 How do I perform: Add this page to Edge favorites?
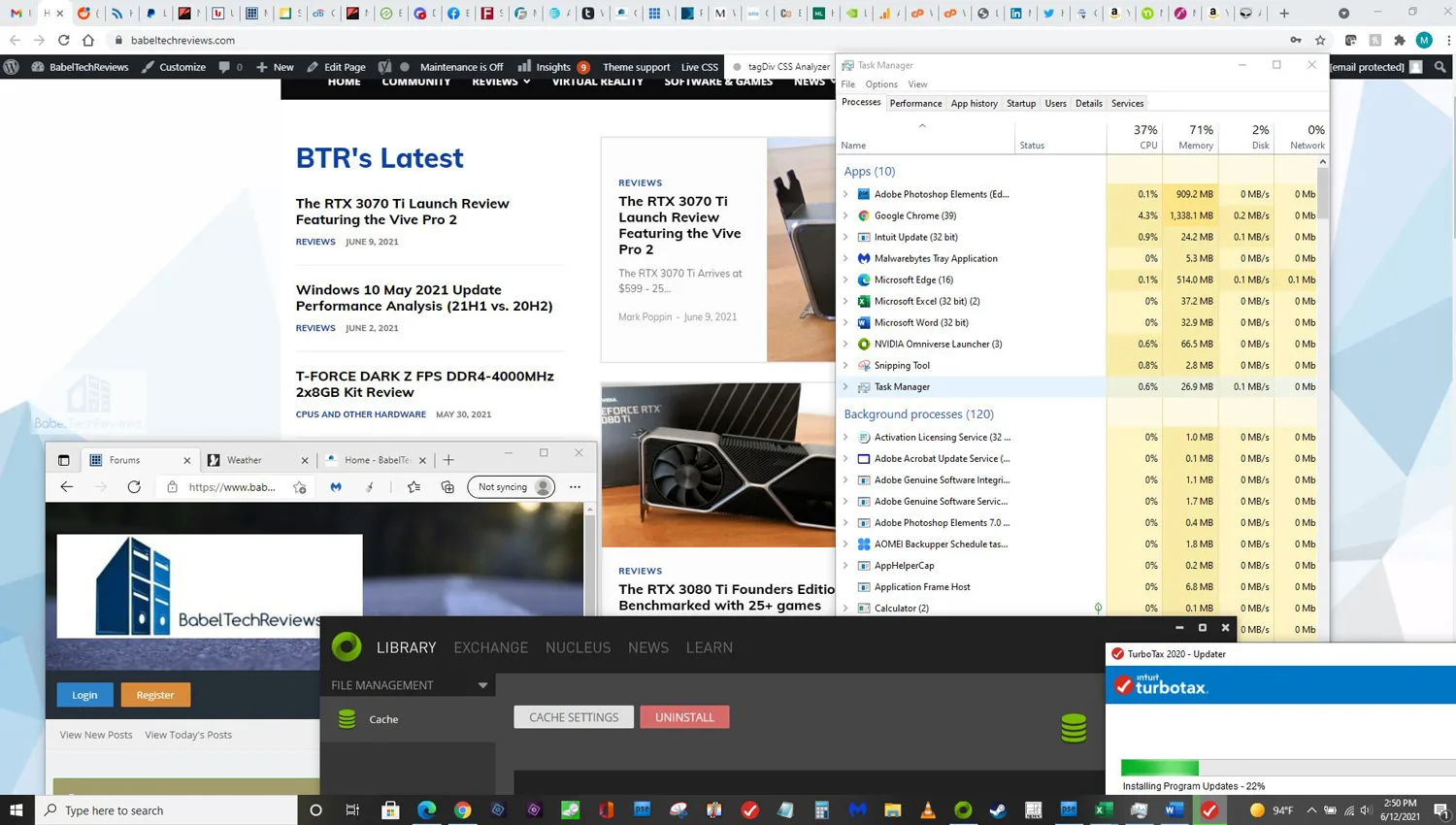pos(300,487)
